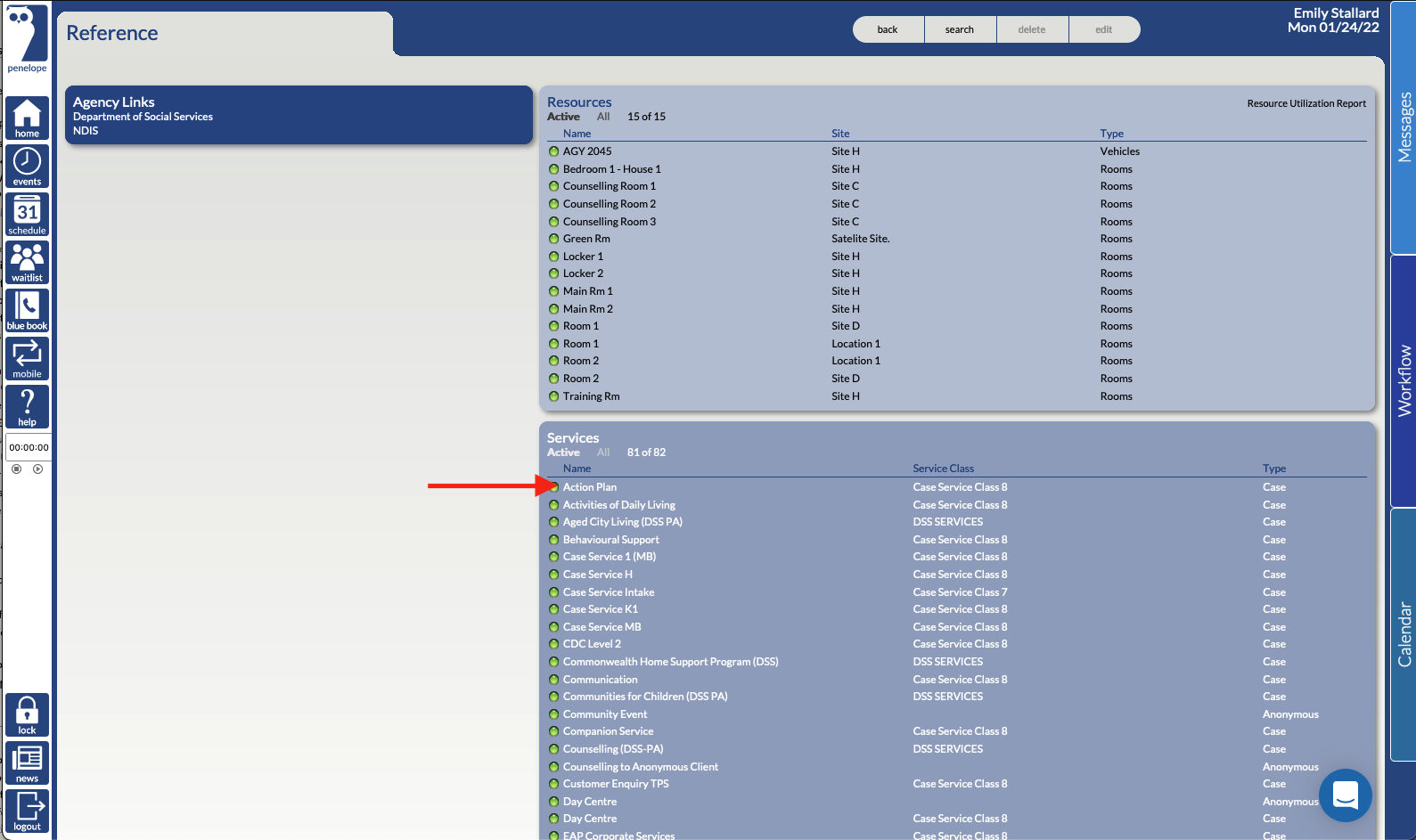The height and width of the screenshot is (840, 1416).
Task: Open the chat support bubble icon
Action: pyautogui.click(x=1346, y=795)
